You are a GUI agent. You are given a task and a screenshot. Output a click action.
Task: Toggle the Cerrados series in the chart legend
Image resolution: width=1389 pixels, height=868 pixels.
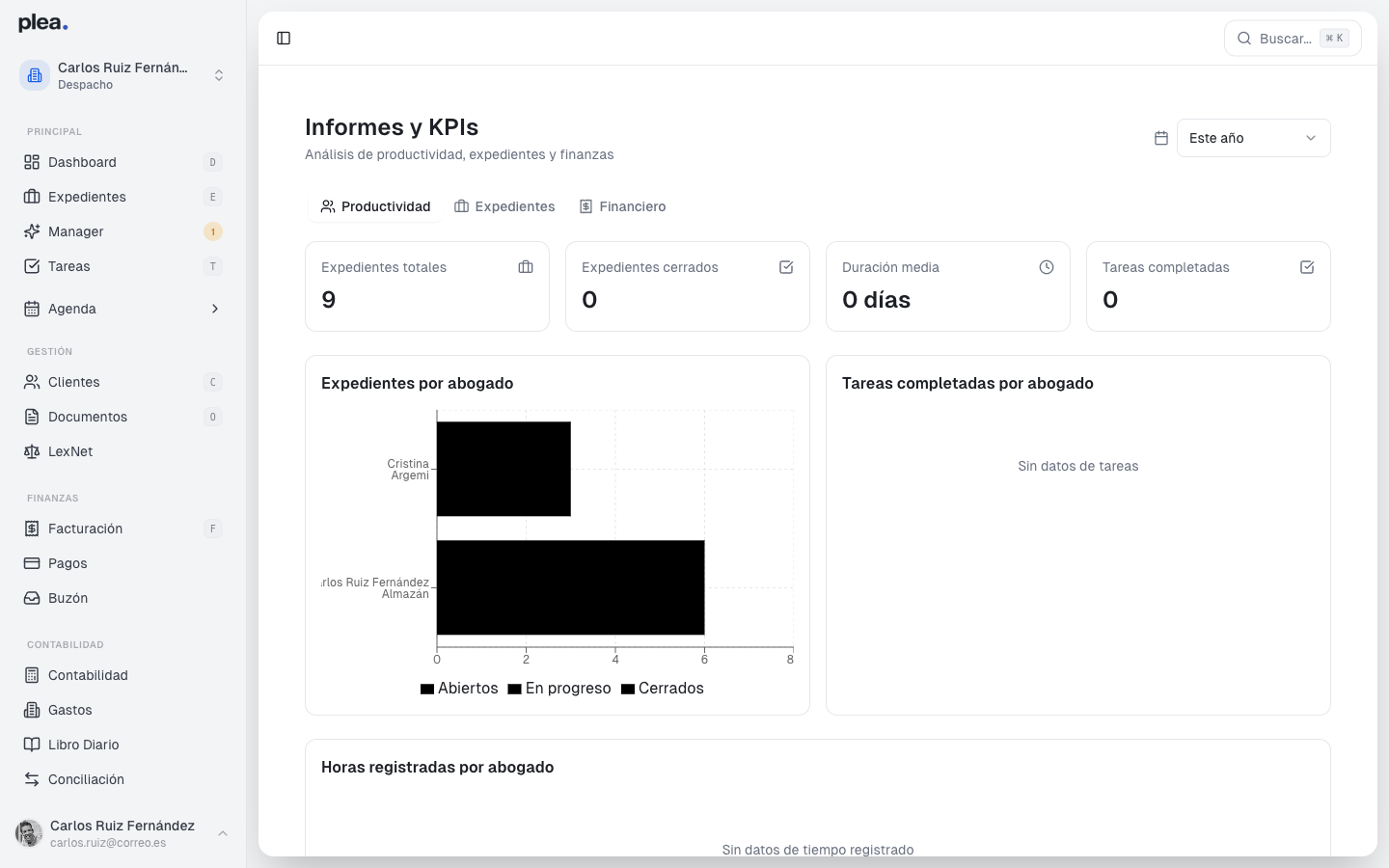pos(663,688)
